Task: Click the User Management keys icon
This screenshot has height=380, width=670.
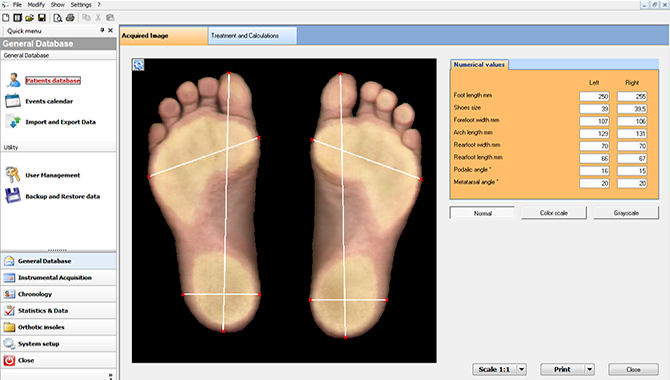Action: (x=13, y=175)
